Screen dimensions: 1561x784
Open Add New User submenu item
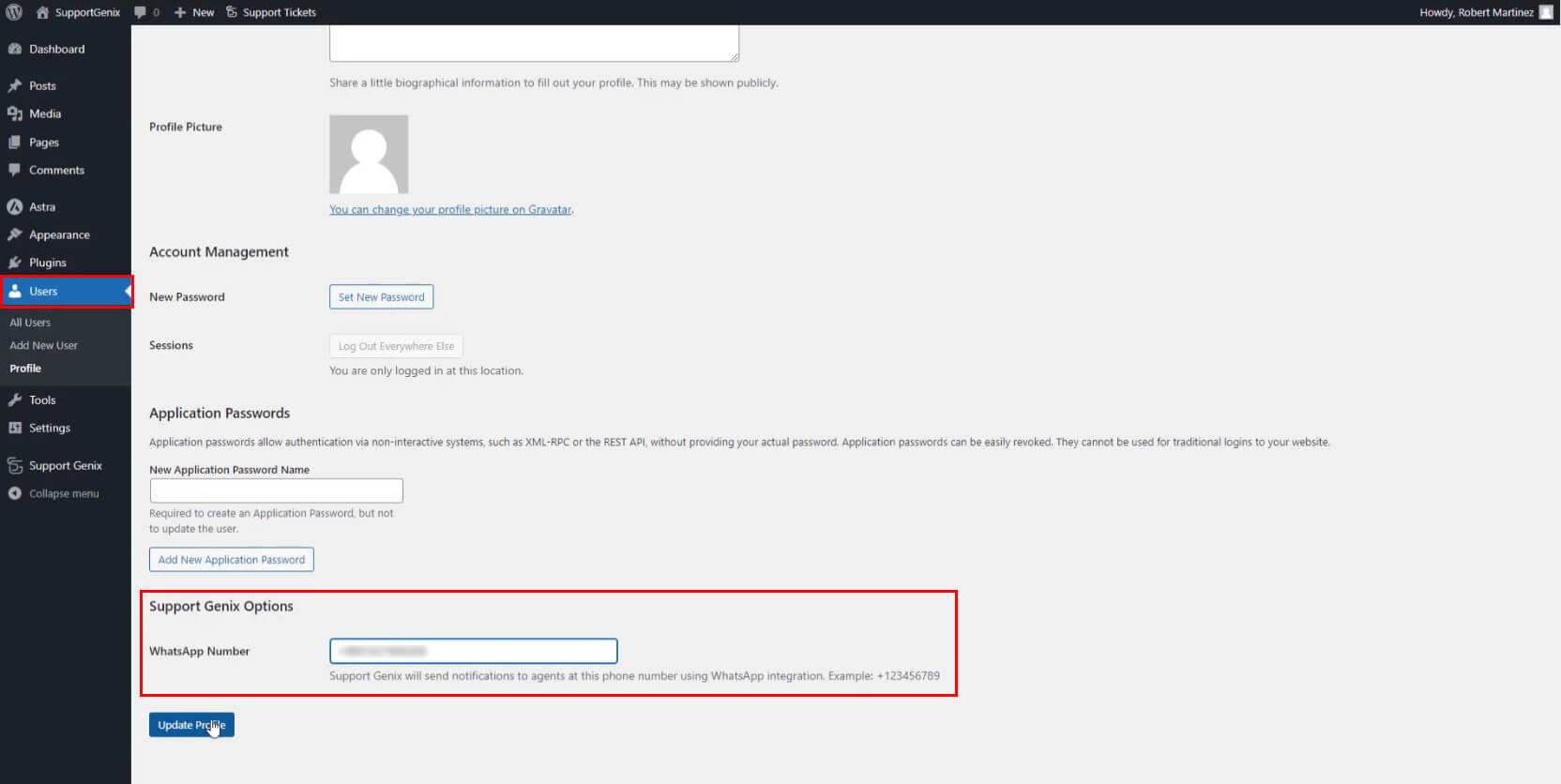click(43, 345)
